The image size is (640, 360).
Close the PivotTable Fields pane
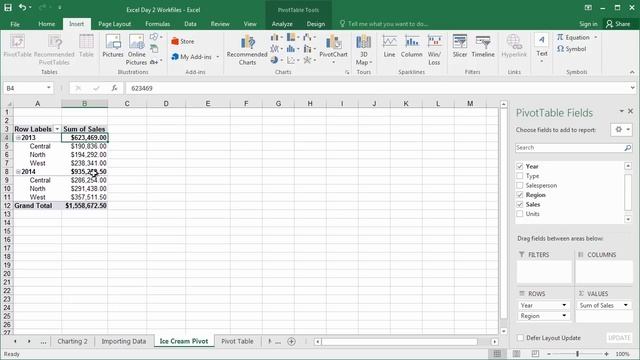pos(631,111)
